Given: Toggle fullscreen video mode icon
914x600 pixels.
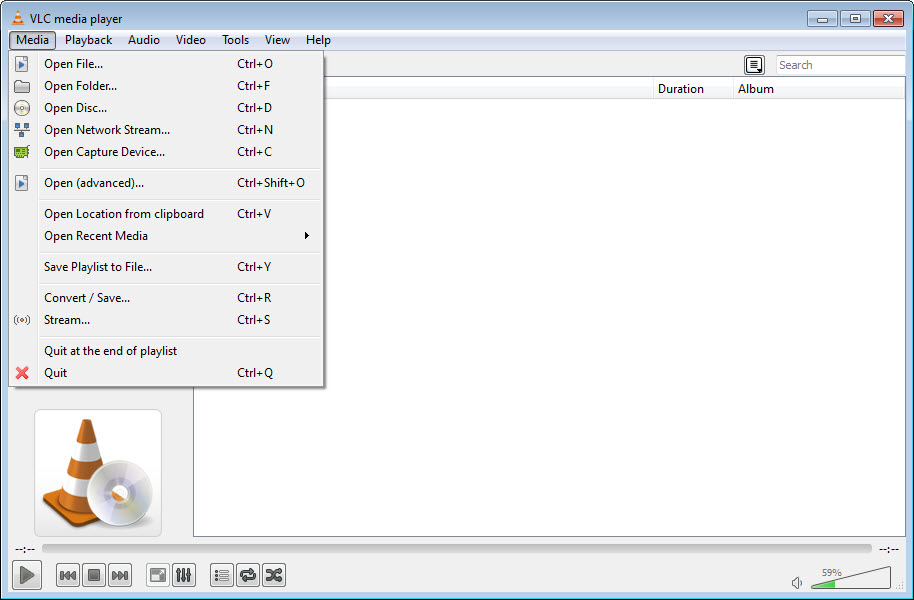Looking at the screenshot, I should pos(158,576).
